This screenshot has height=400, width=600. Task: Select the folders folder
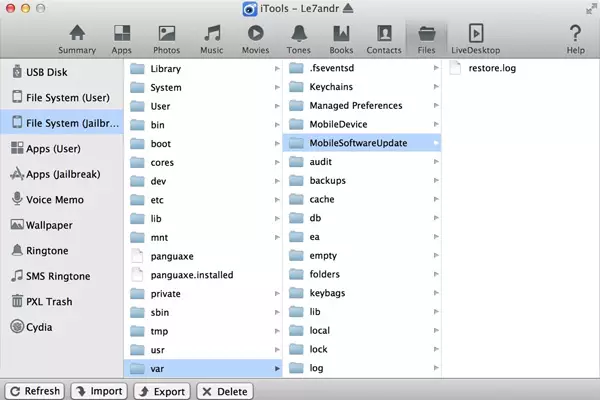[362, 274]
